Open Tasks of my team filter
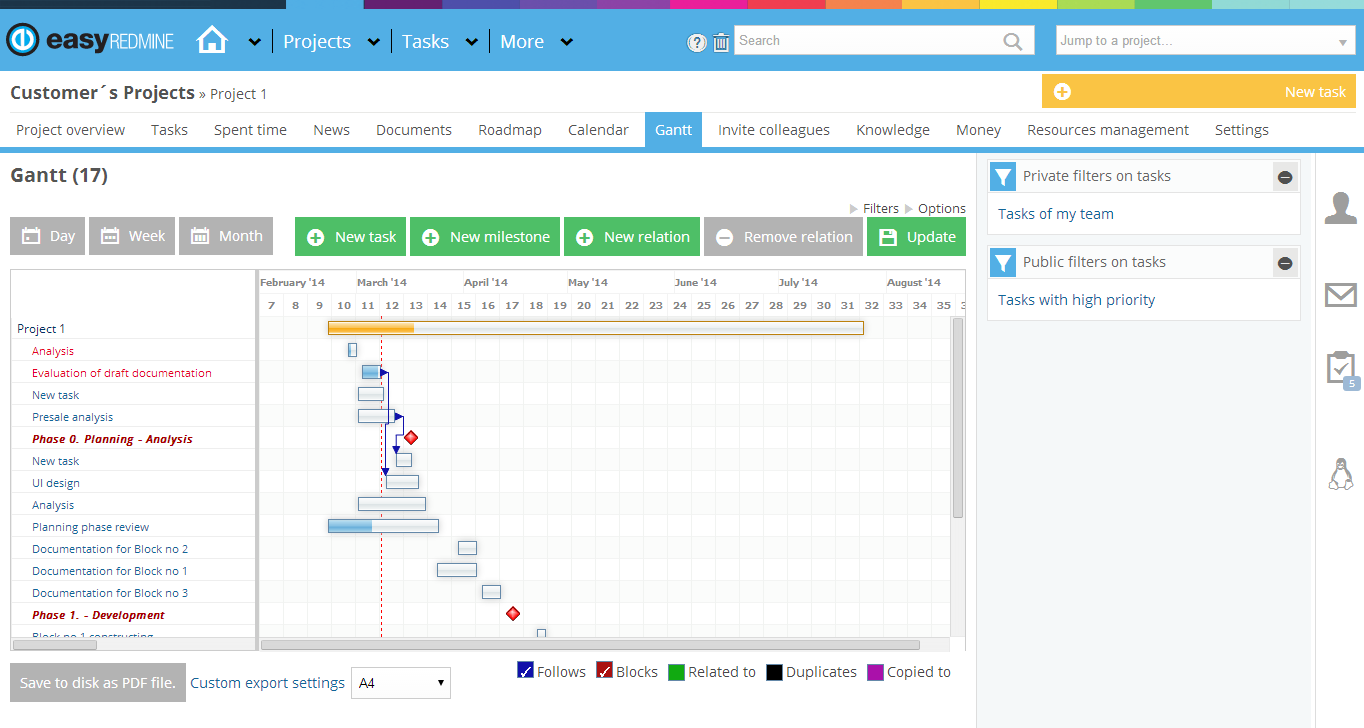Image resolution: width=1364 pixels, height=728 pixels. (x=1055, y=214)
